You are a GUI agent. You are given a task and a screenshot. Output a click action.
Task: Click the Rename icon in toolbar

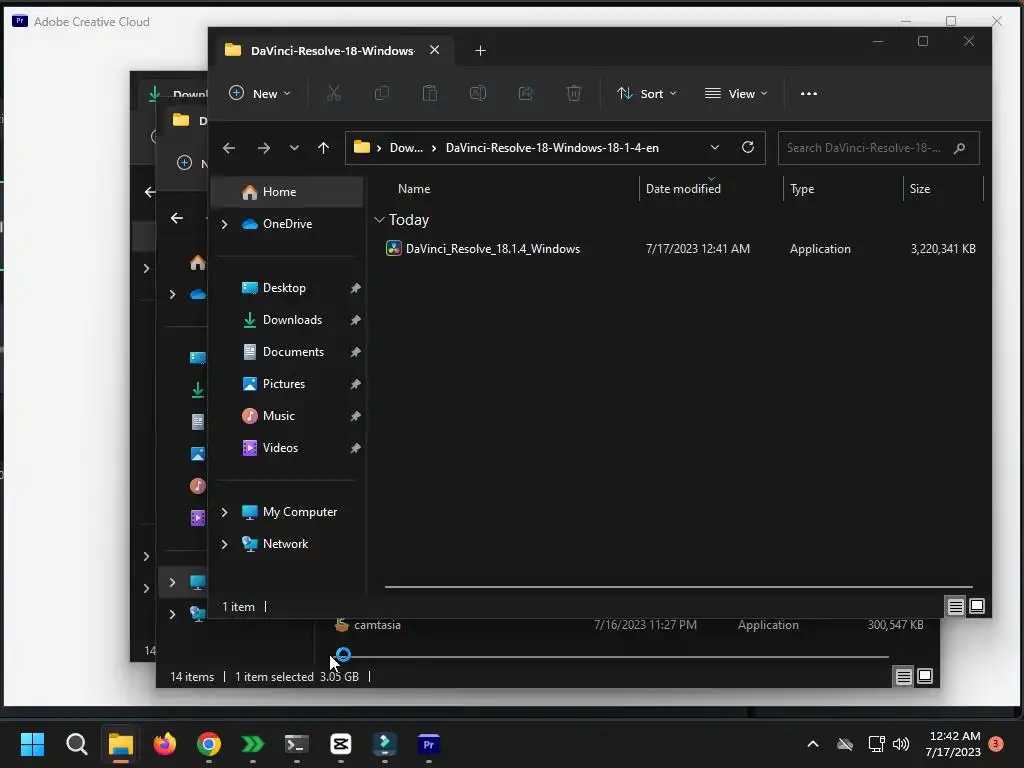click(x=478, y=93)
